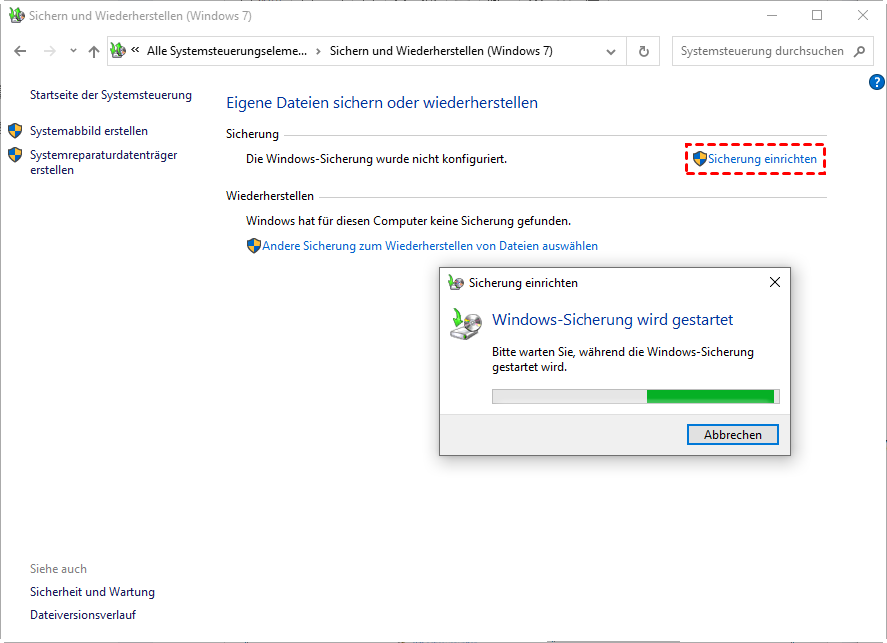The height and width of the screenshot is (643, 887).
Task: Click Sicherung einrichten link
Action: click(x=762, y=159)
